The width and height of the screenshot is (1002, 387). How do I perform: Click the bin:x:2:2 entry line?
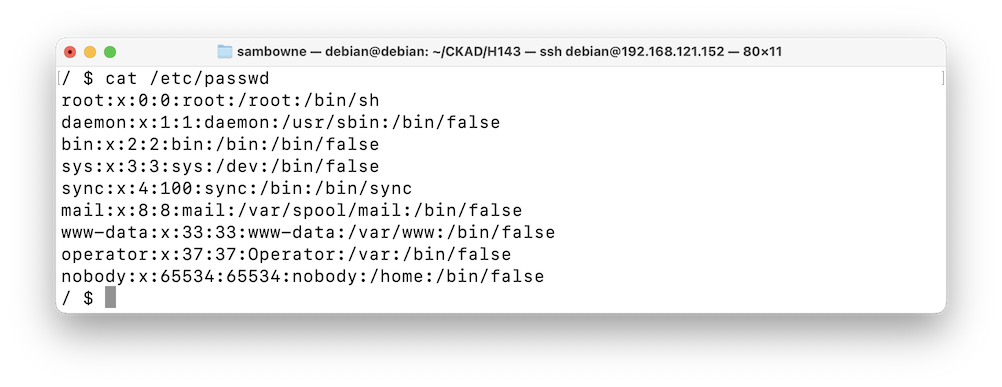tap(220, 145)
